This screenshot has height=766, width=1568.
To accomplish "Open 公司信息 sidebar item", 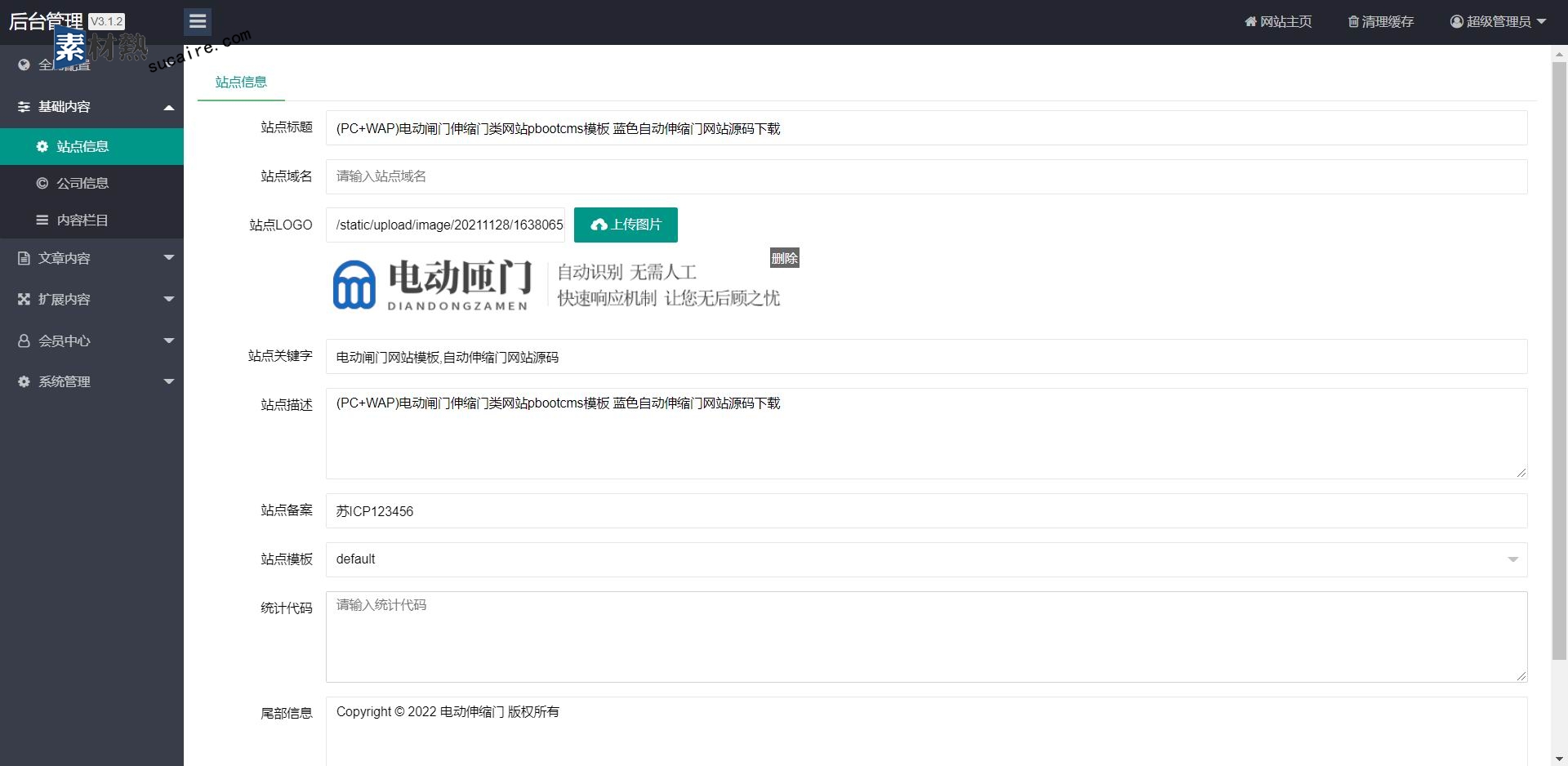I will [91, 183].
